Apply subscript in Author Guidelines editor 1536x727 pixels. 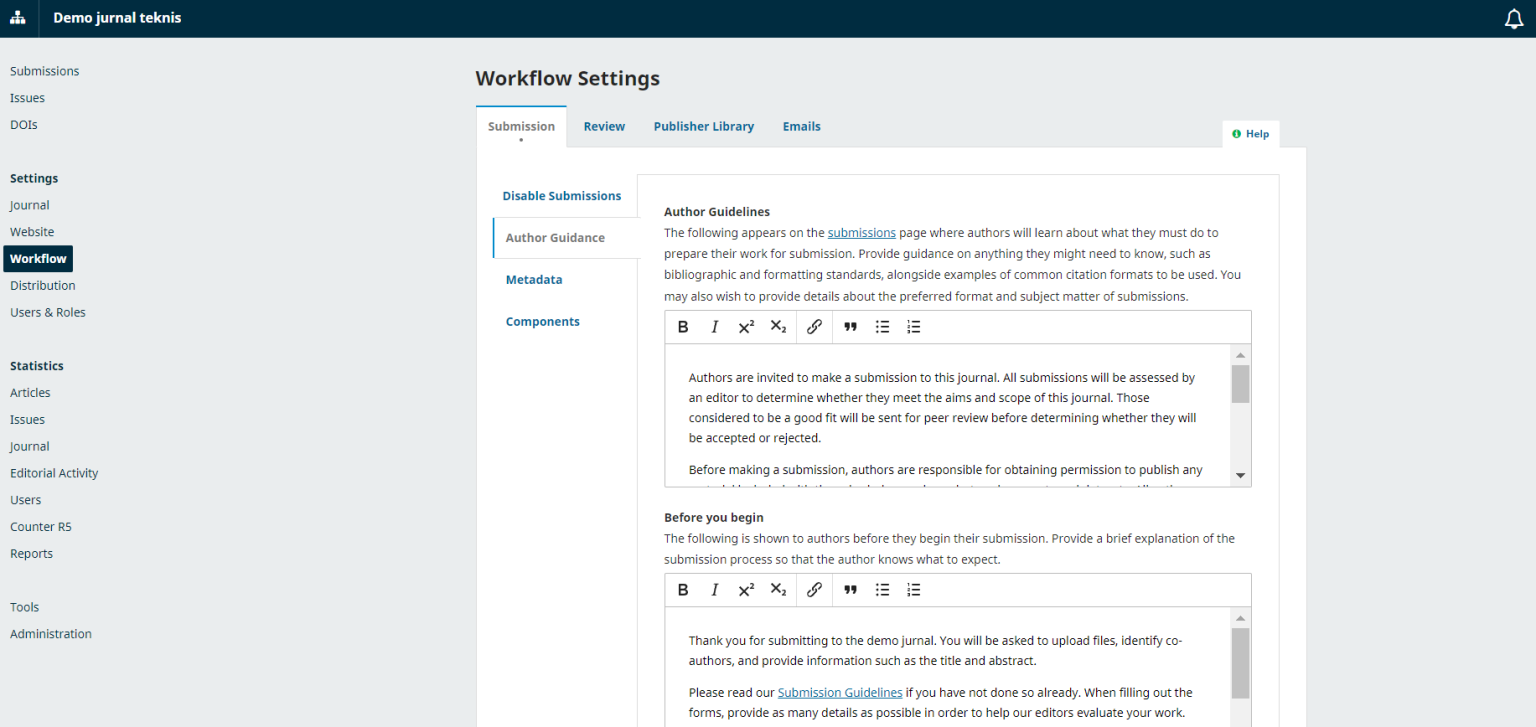point(778,327)
